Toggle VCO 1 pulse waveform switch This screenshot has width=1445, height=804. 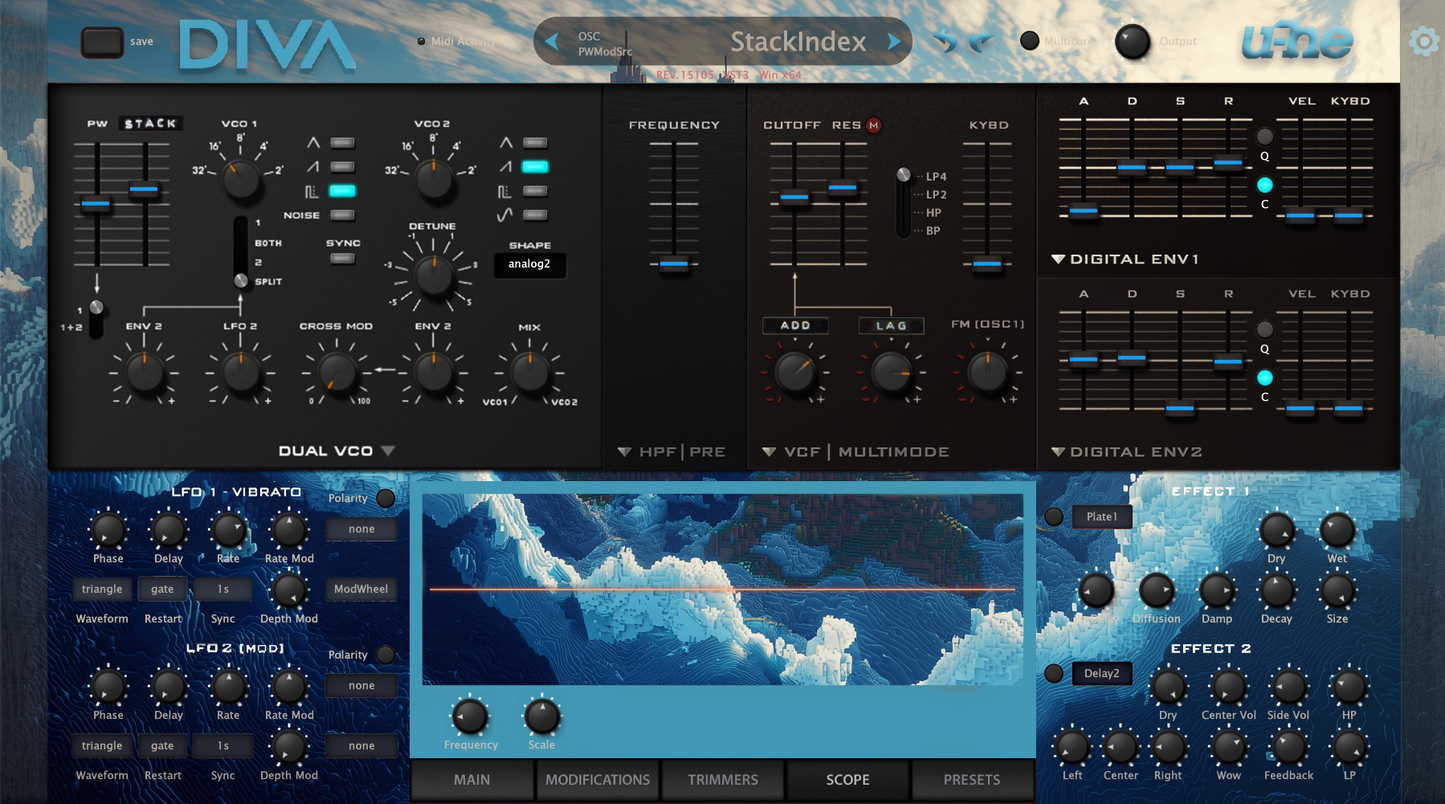click(342, 191)
